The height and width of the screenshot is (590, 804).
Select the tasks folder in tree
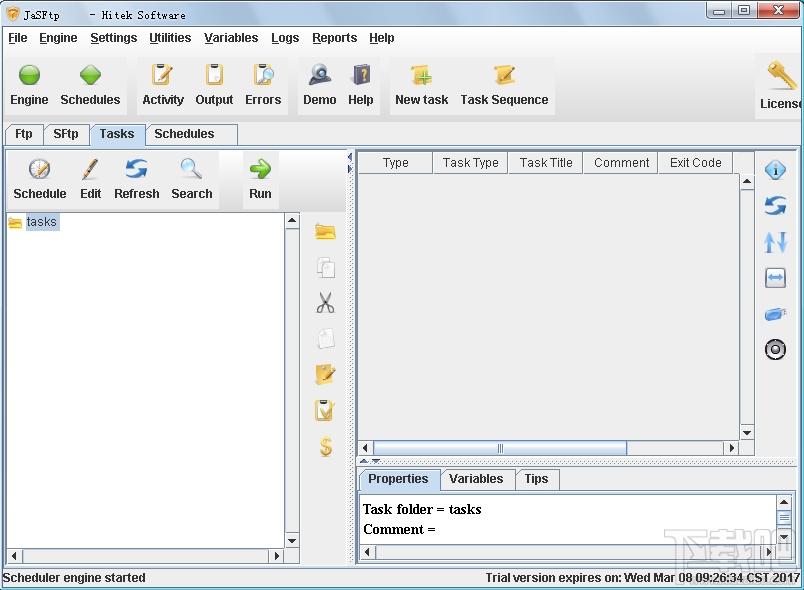pos(41,222)
